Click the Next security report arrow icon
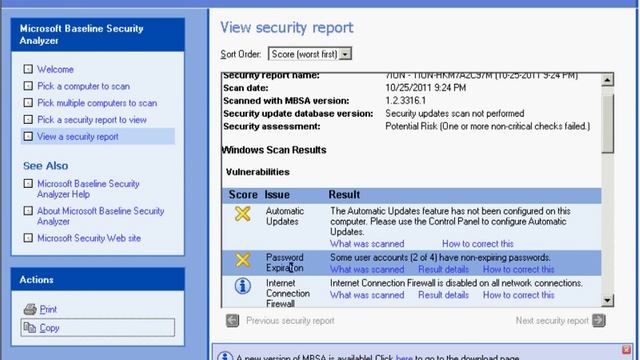This screenshot has width=640, height=360. pyautogui.click(x=599, y=320)
